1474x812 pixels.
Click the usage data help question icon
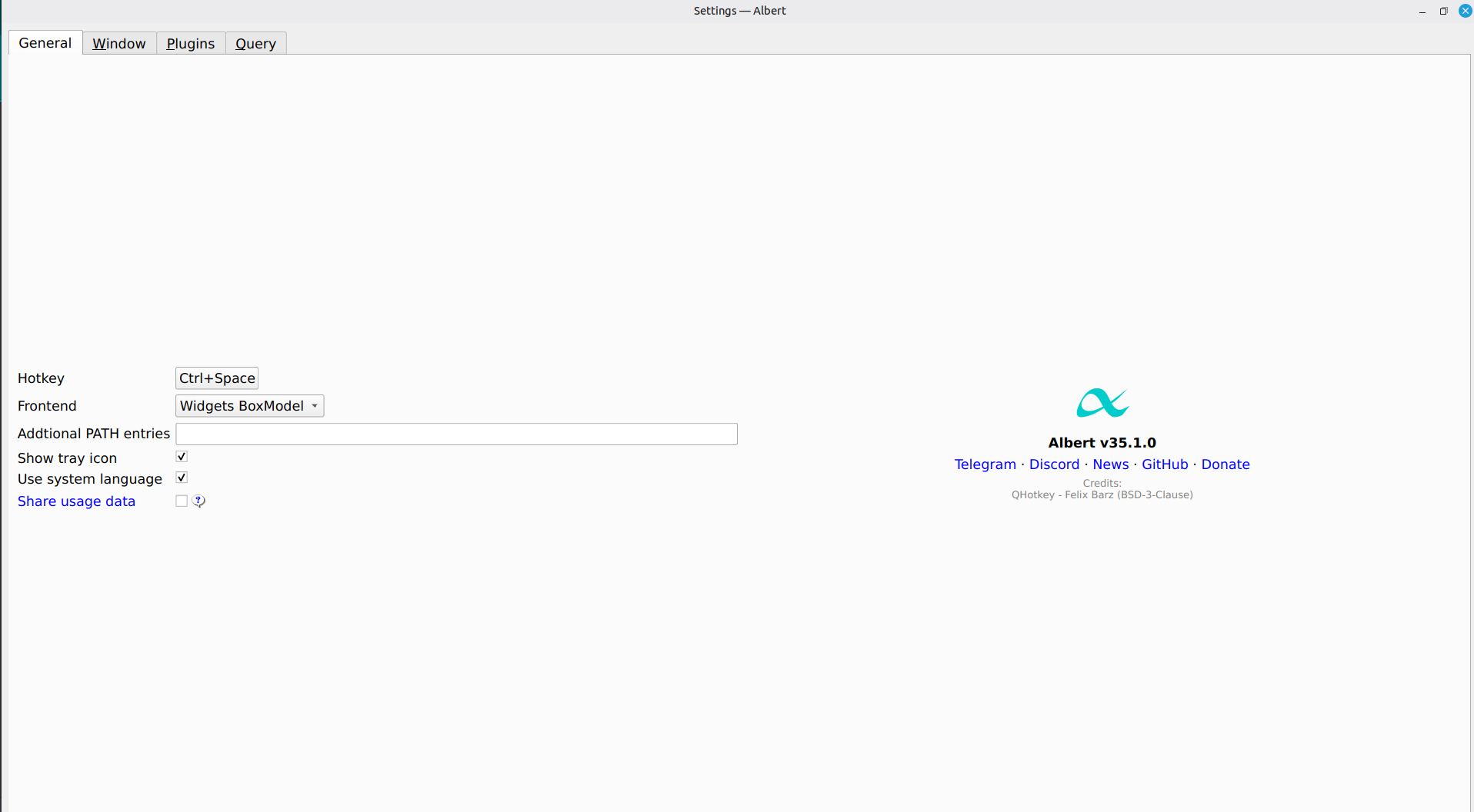[198, 501]
